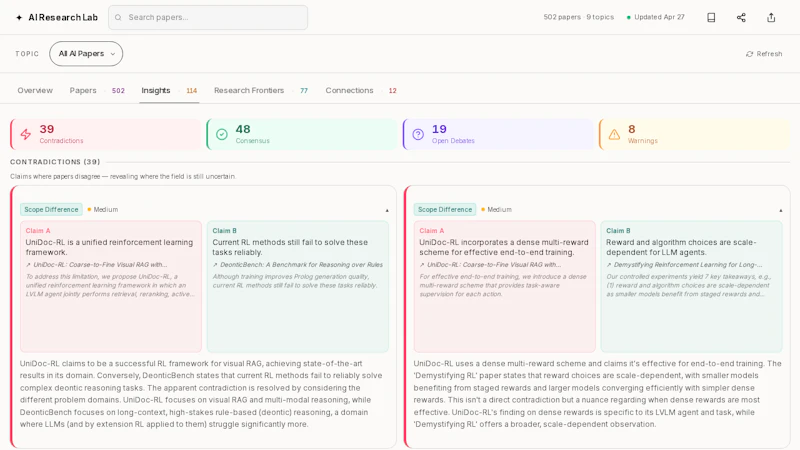Click the 'CONTRADICTIONS (39)' section heading
This screenshot has width=800, height=450.
point(55,162)
